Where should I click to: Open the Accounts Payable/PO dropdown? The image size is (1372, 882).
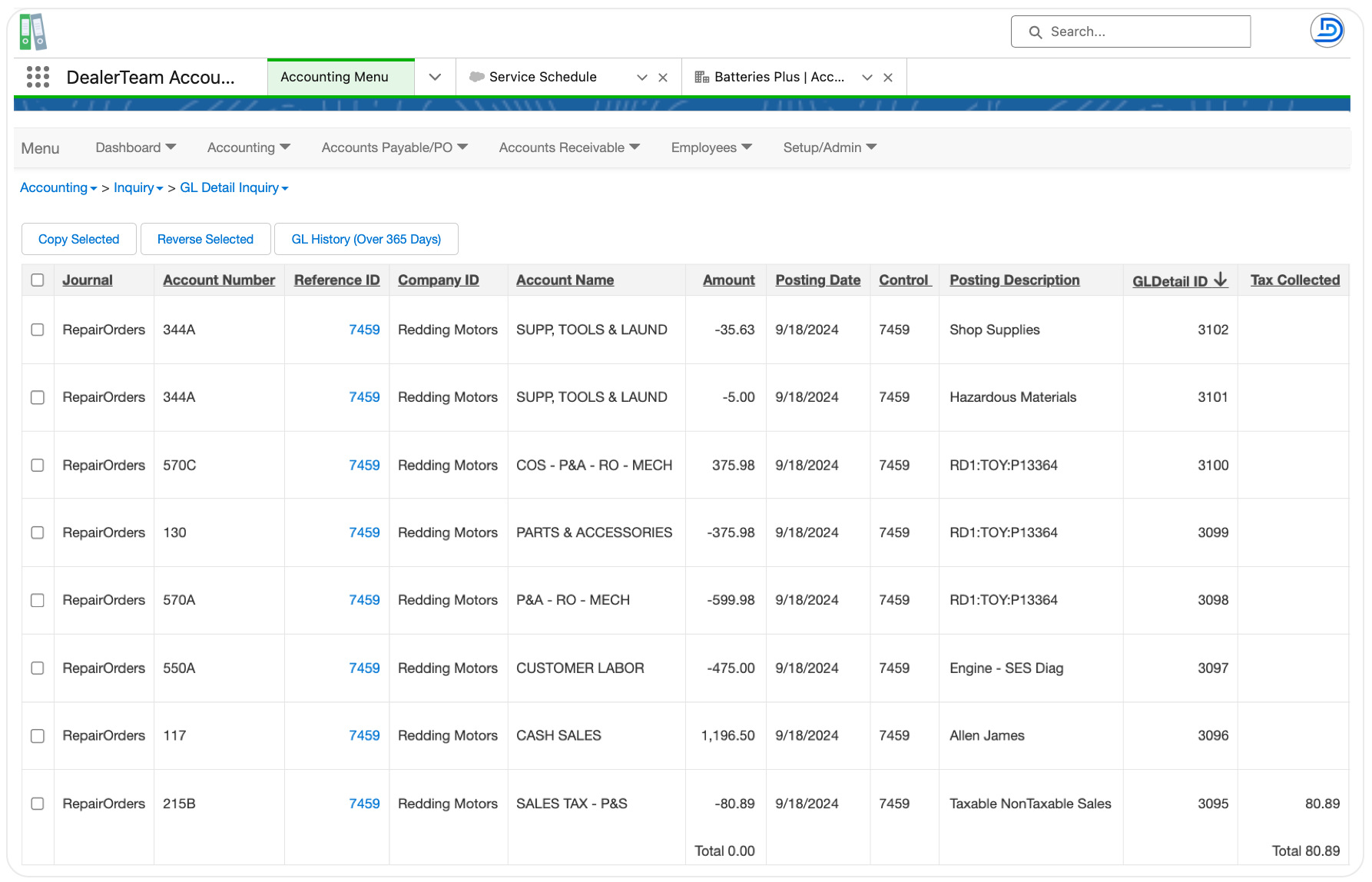tap(395, 148)
